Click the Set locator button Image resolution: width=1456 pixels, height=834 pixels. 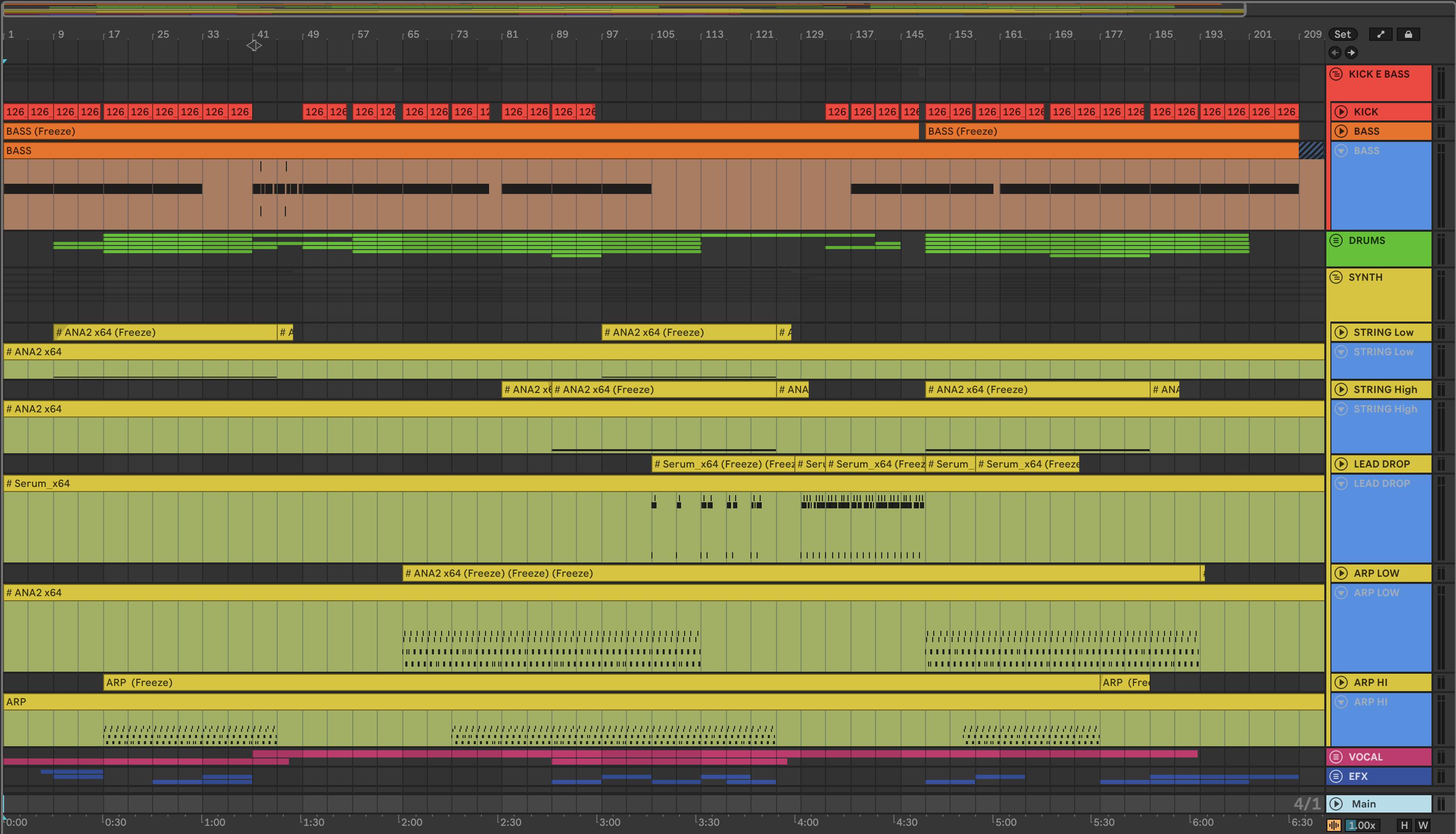(1342, 34)
